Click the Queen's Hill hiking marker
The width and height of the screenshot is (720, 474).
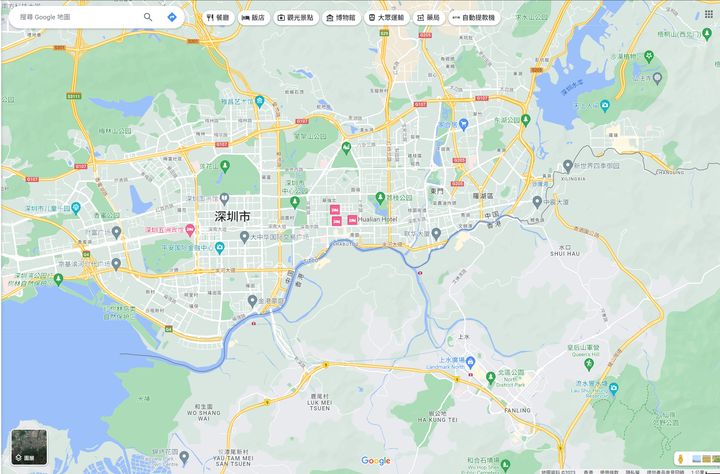pyautogui.click(x=589, y=364)
